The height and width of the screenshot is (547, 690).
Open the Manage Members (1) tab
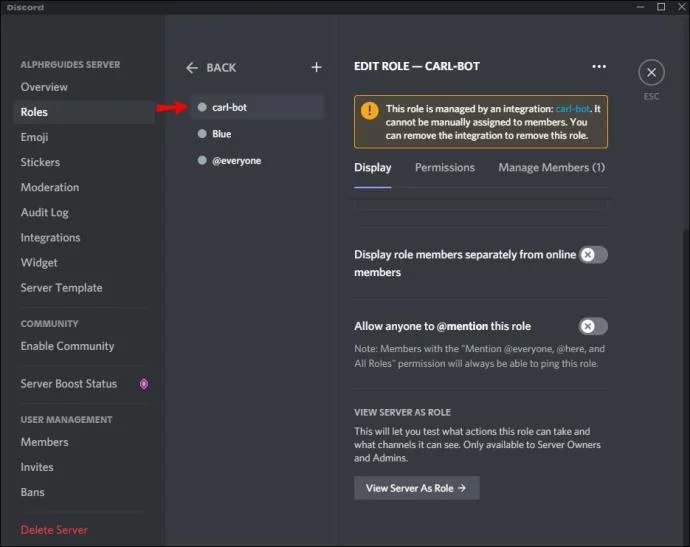point(551,168)
